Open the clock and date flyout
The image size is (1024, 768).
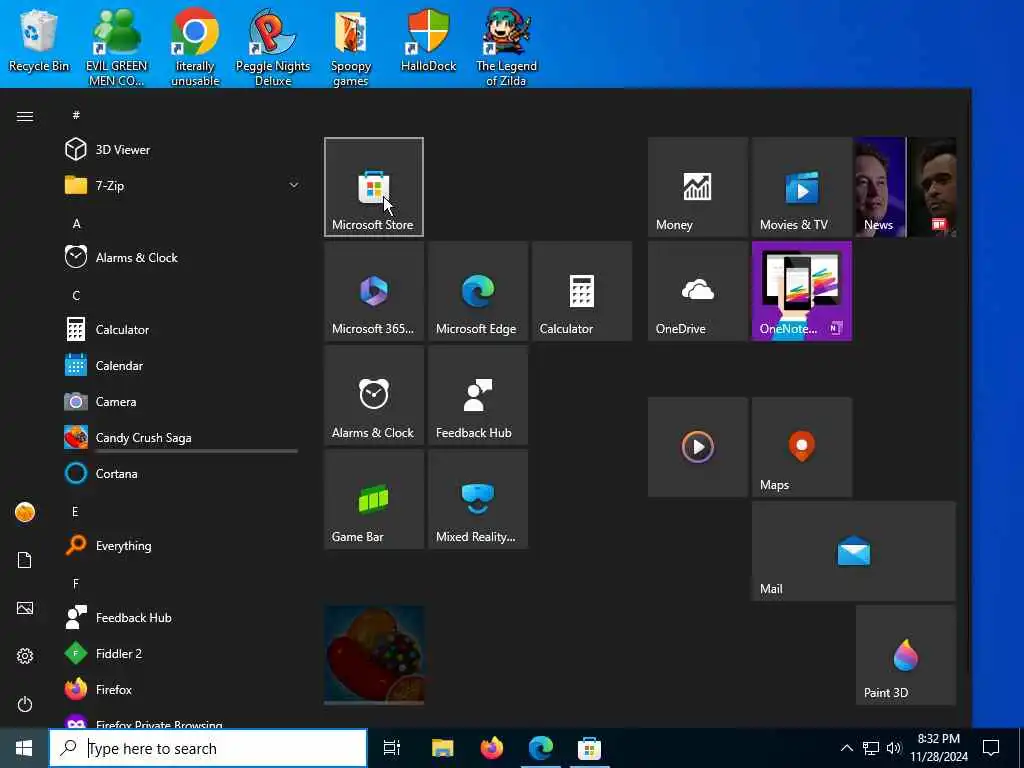click(x=939, y=748)
